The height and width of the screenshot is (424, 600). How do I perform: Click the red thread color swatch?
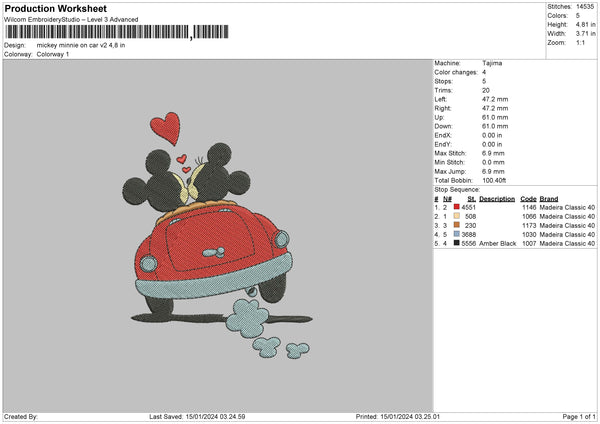pos(457,207)
